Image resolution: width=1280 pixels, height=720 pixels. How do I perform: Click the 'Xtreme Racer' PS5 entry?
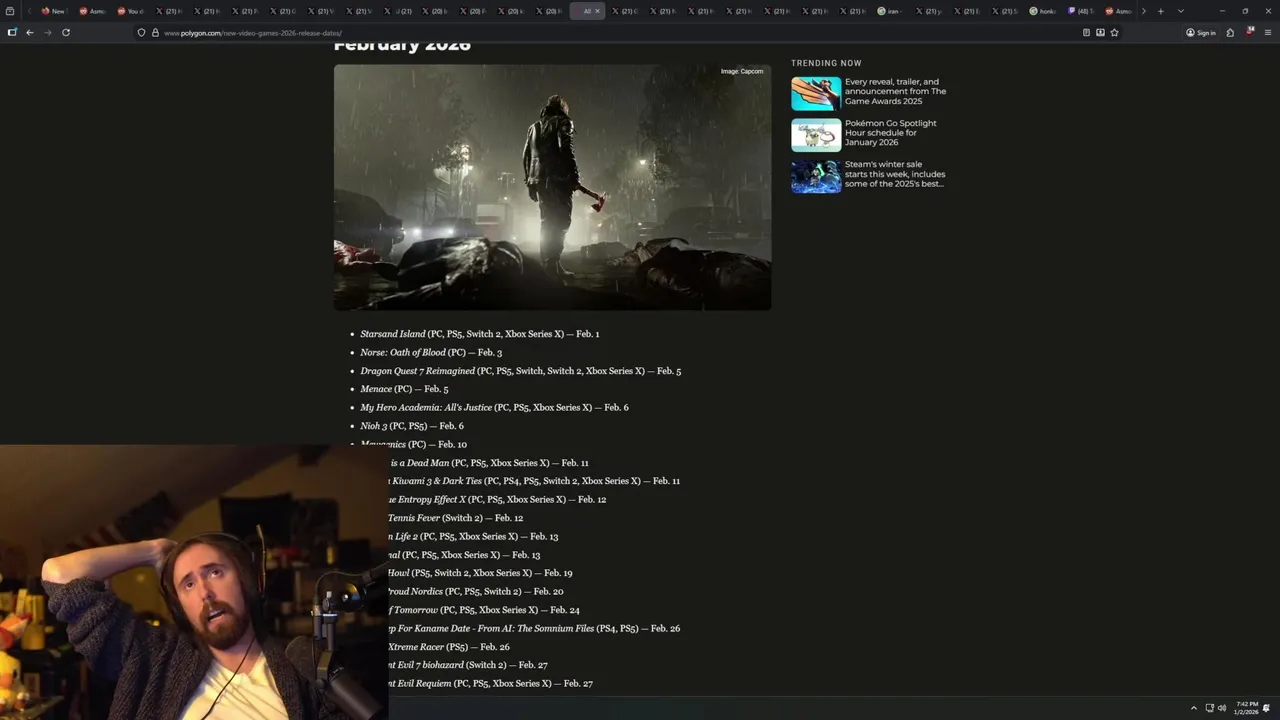tap(449, 647)
